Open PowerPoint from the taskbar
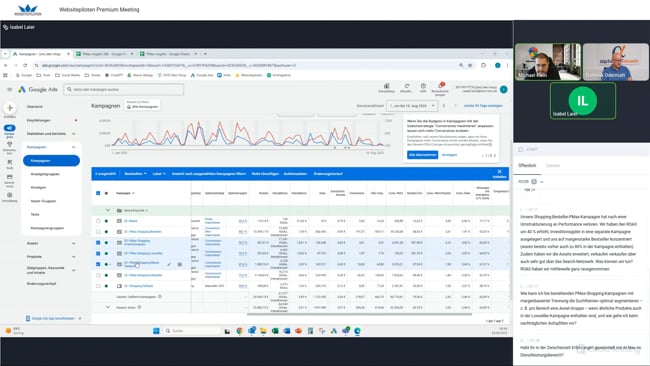 pos(298,331)
